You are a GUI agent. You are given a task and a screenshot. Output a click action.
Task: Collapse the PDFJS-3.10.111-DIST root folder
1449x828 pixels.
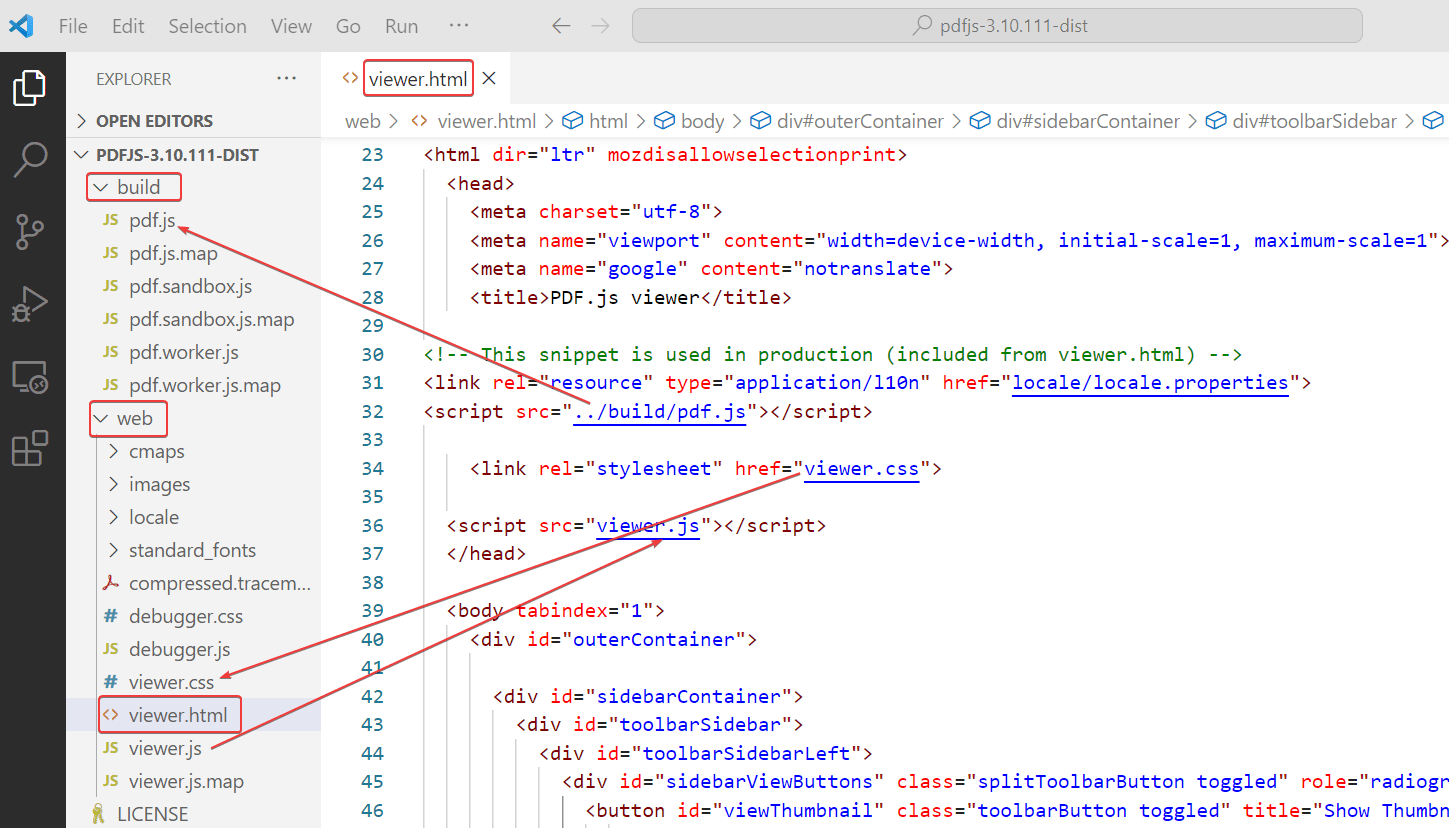click(x=194, y=155)
